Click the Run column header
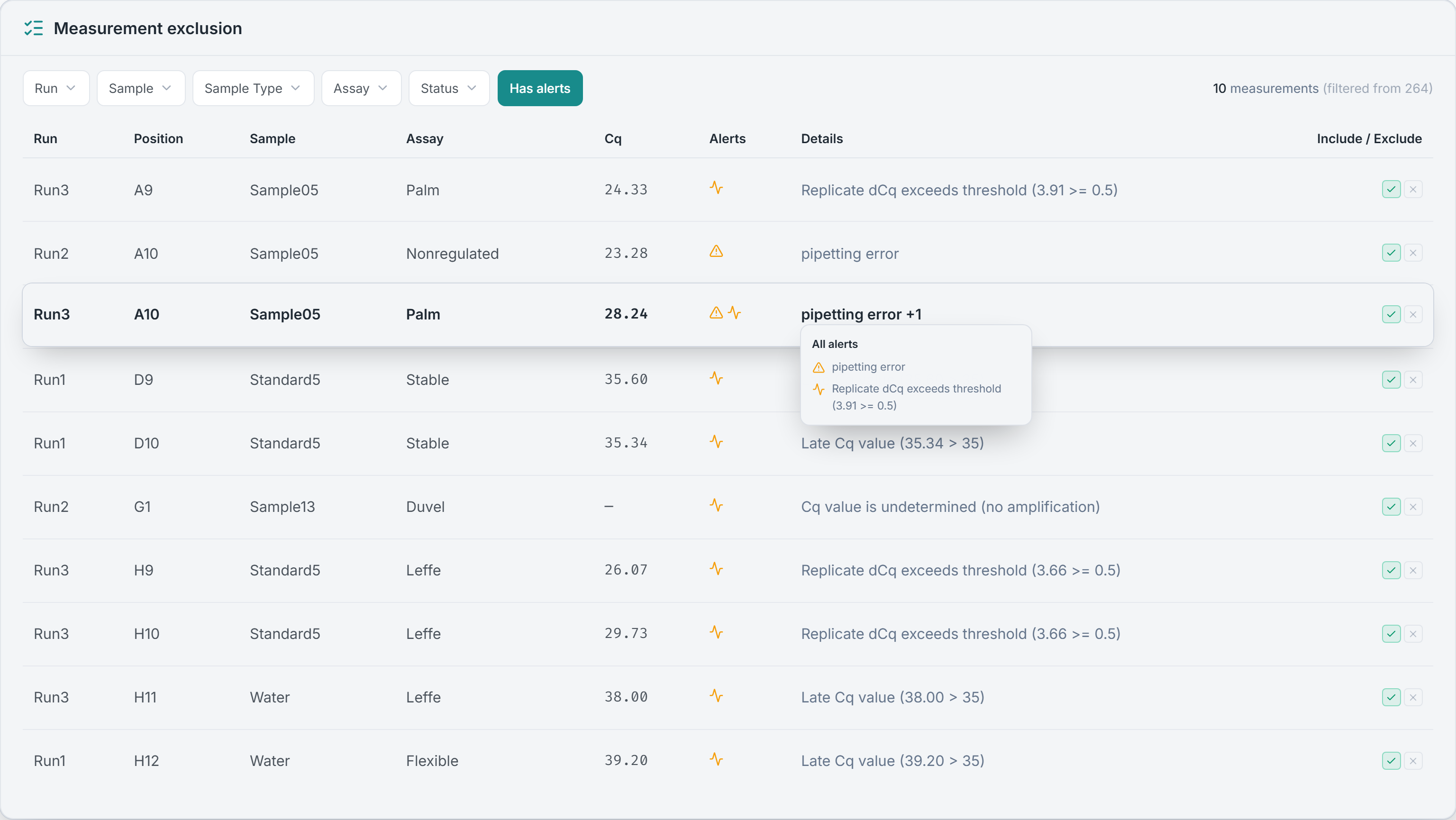1456x820 pixels. click(x=45, y=138)
